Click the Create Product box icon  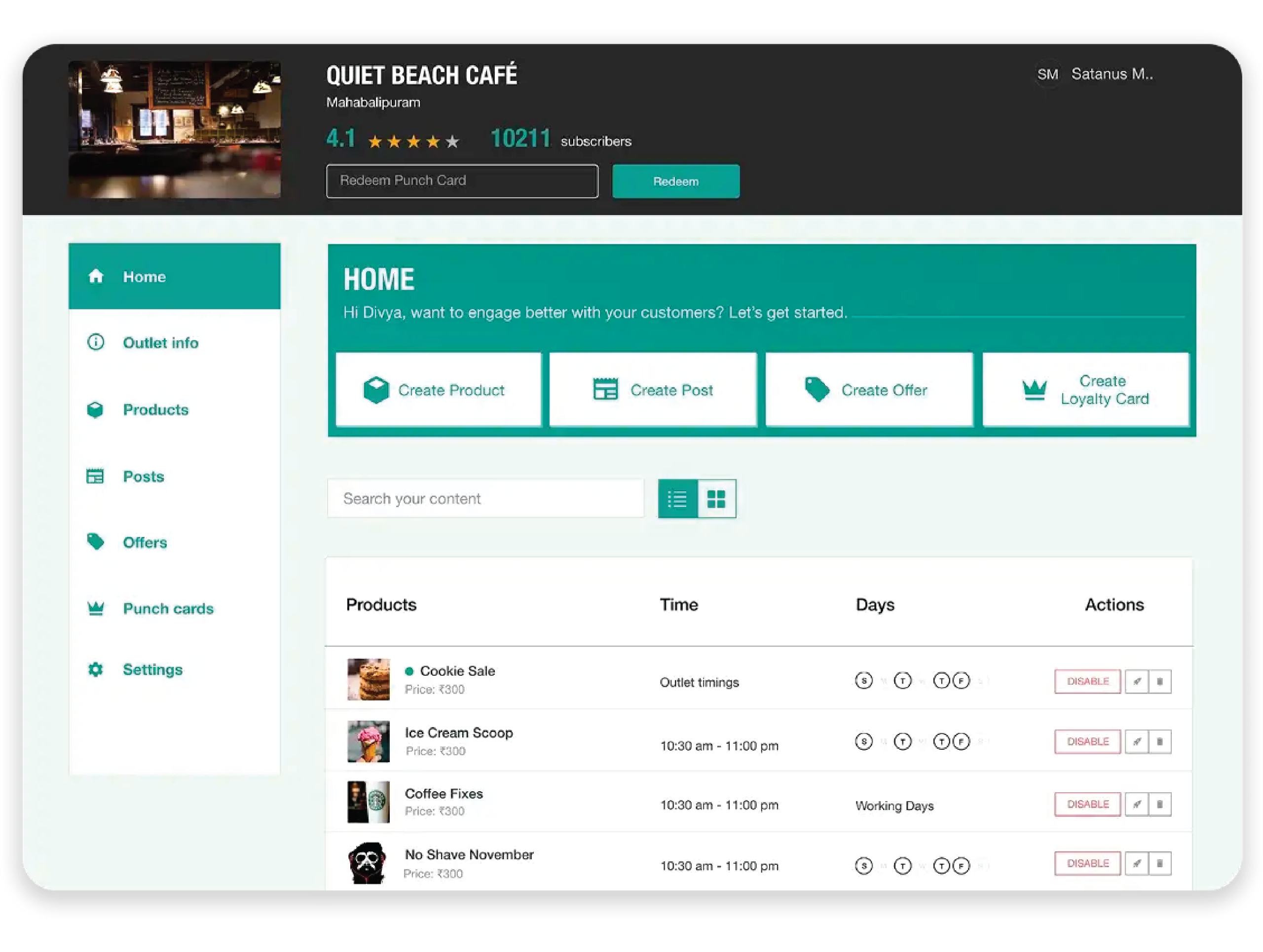pyautogui.click(x=376, y=390)
